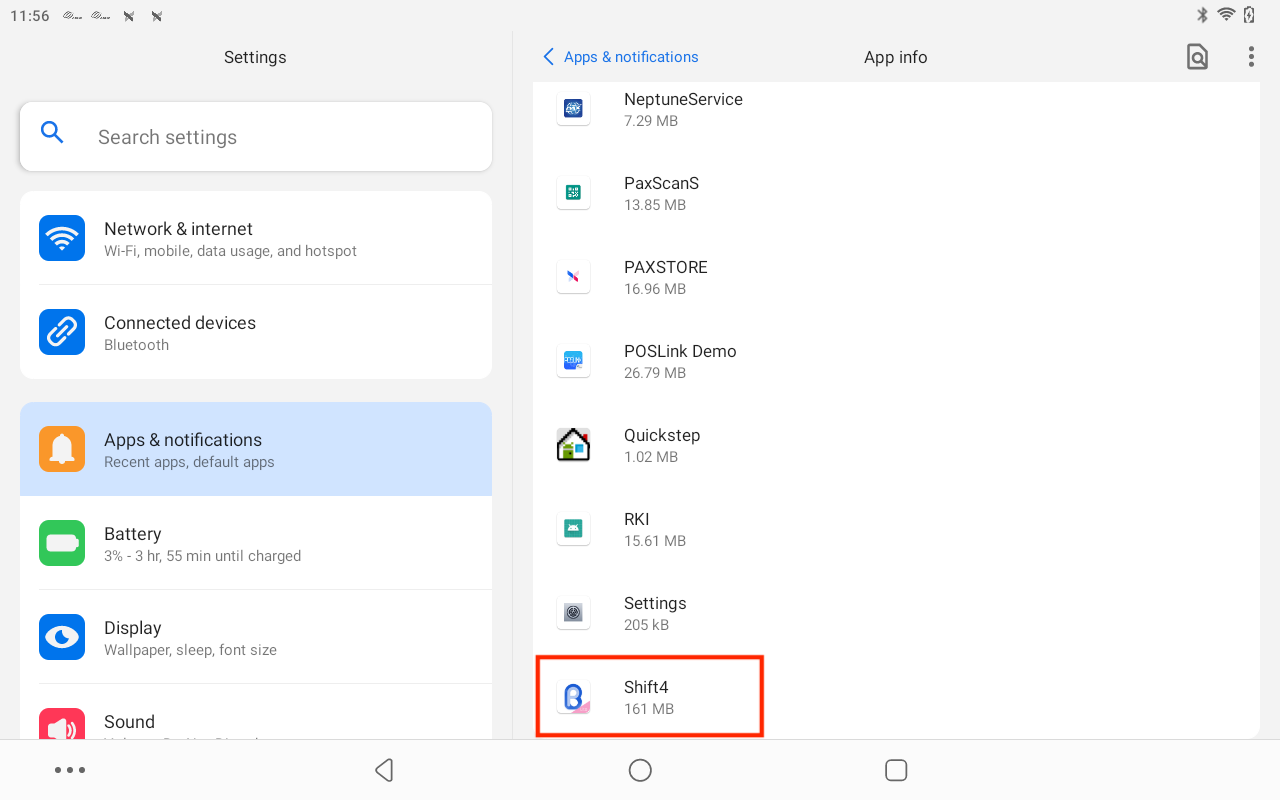This screenshot has width=1280, height=800.
Task: Click the orange bell icon
Action: tap(62, 449)
